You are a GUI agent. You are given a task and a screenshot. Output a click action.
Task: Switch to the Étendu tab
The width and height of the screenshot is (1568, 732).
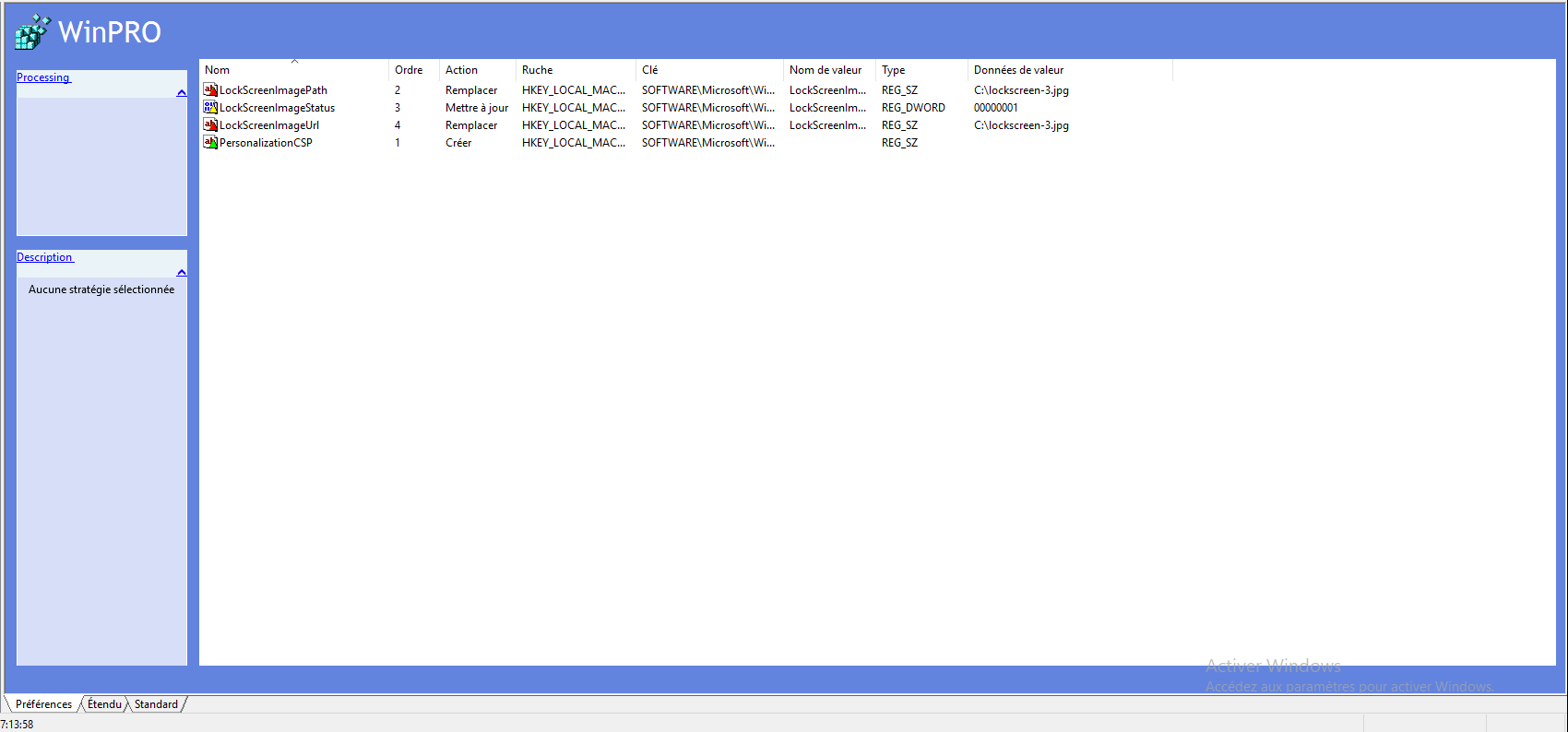pos(104,704)
